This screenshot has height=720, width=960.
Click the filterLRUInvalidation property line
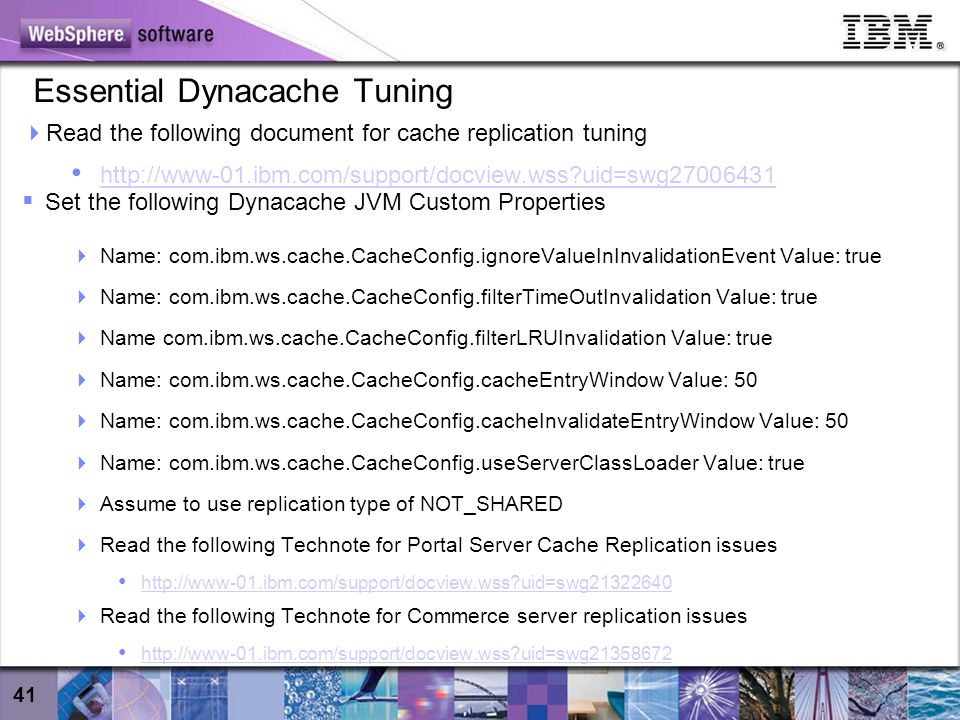tap(436, 338)
